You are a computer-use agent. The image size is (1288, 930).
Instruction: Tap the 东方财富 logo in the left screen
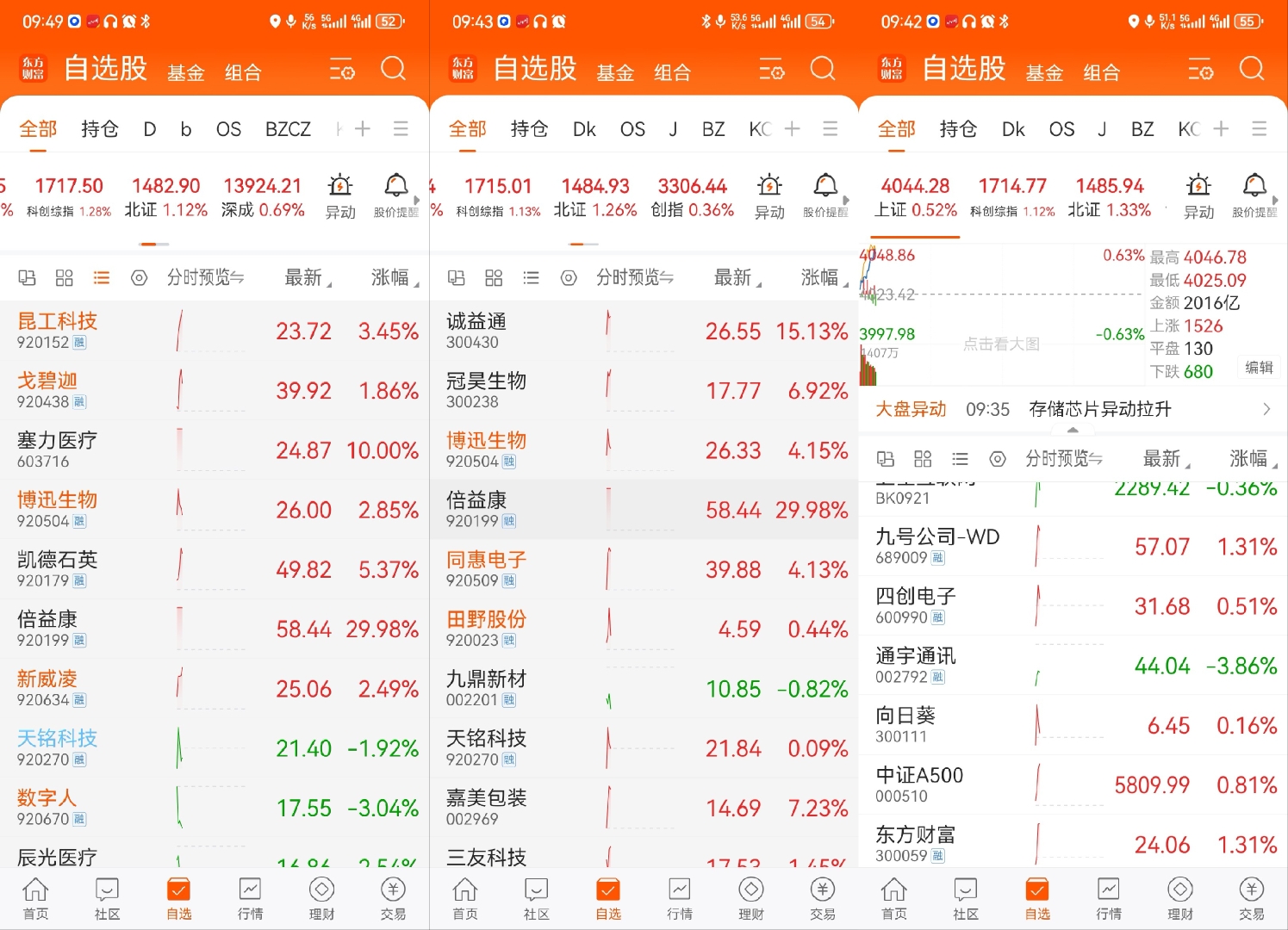(33, 68)
